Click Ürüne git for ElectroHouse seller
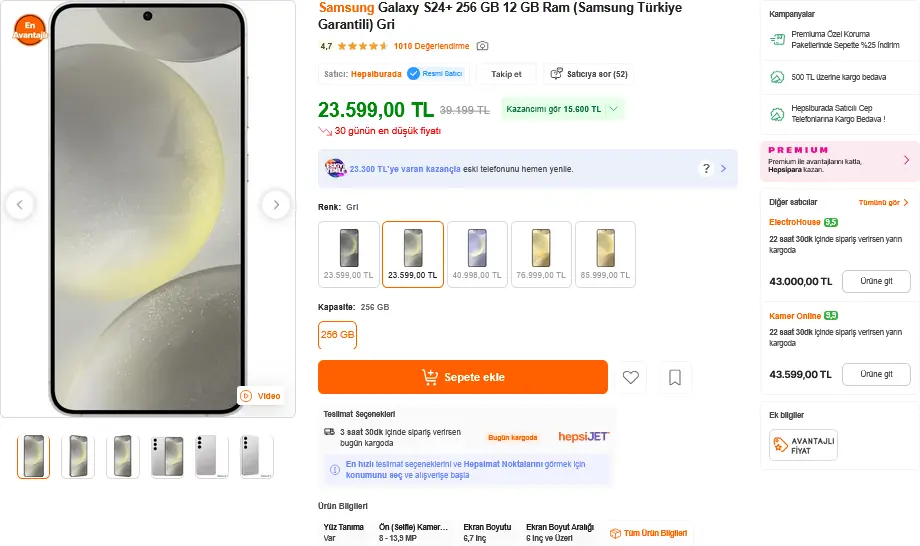This screenshot has height=546, width=920. coord(876,282)
